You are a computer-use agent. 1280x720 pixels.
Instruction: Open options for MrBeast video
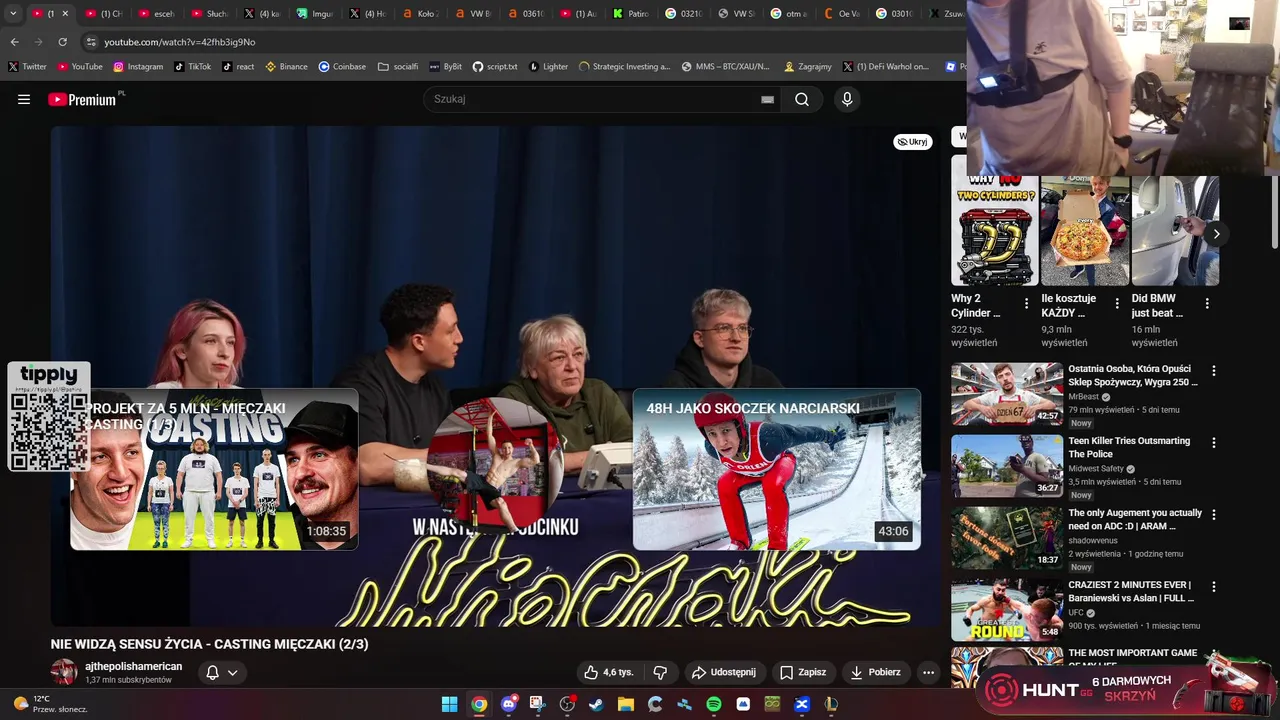point(1214,371)
